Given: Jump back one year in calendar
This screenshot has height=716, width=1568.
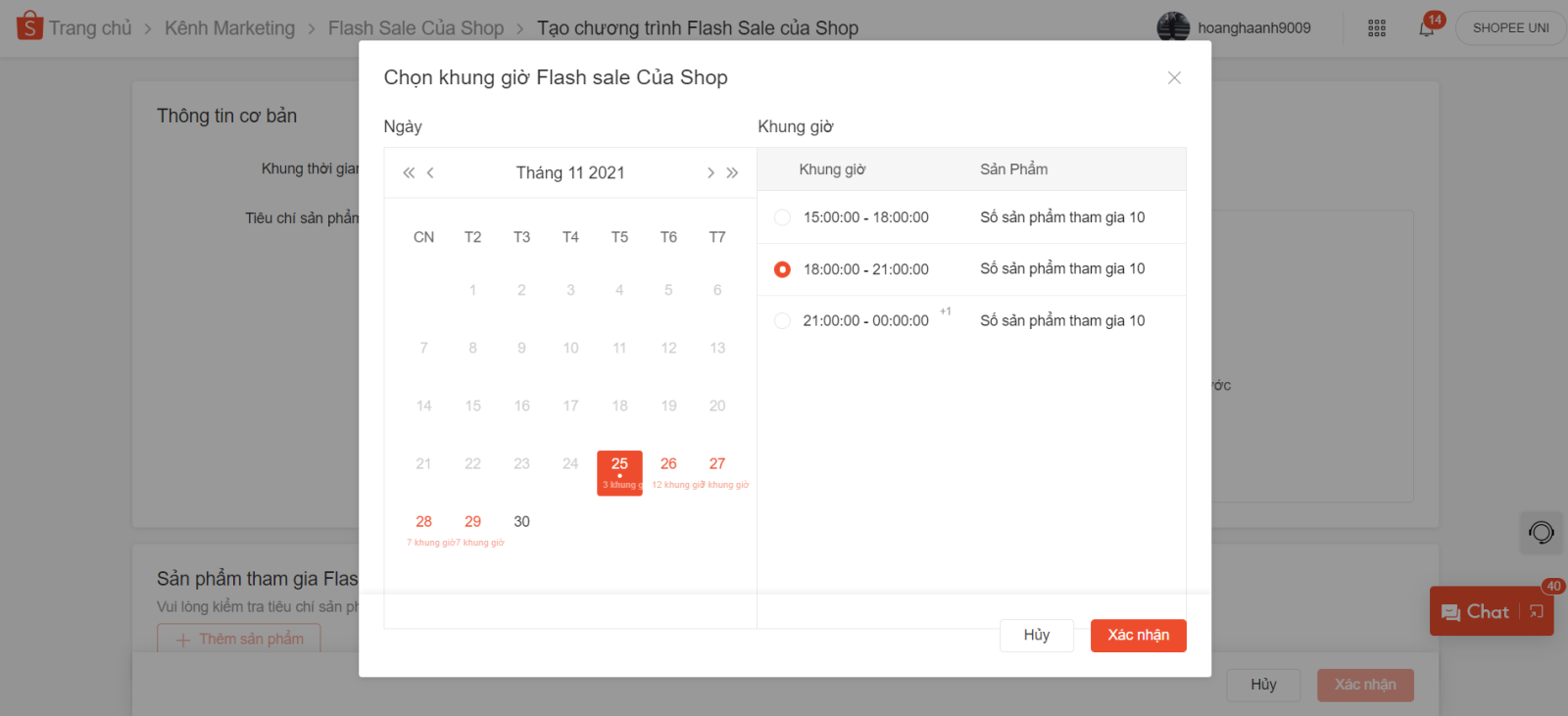Looking at the screenshot, I should click(x=409, y=173).
